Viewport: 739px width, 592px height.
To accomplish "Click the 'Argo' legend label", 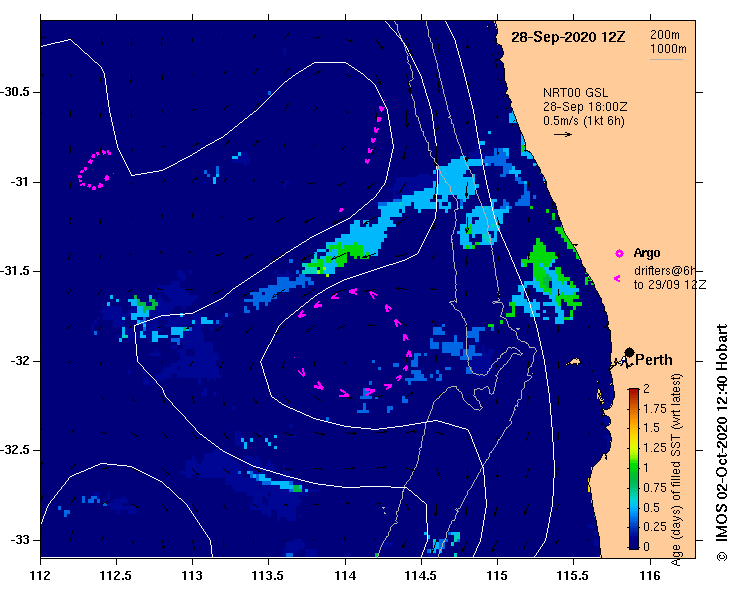I will click(647, 253).
